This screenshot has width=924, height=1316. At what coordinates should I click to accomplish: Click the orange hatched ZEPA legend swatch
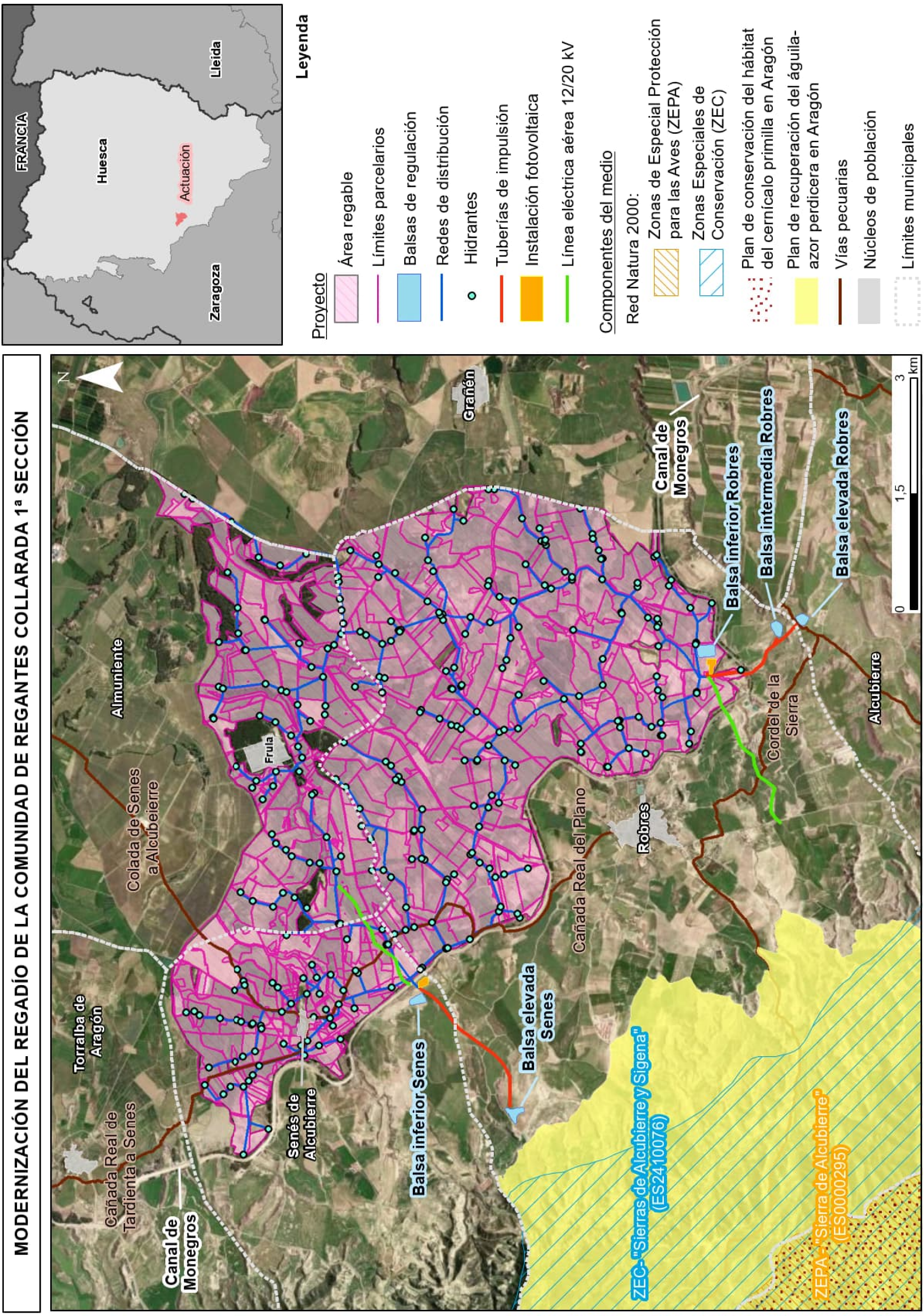(666, 272)
